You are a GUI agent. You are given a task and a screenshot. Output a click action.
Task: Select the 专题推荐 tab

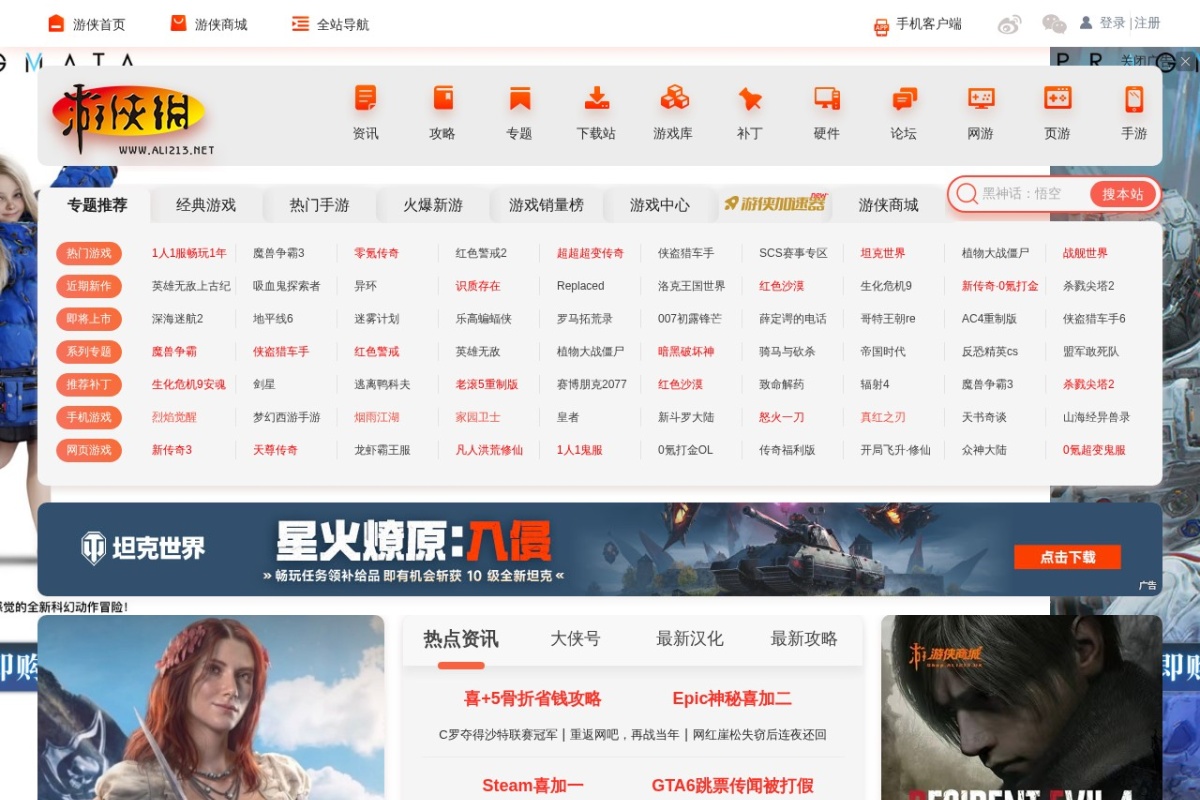[97, 205]
